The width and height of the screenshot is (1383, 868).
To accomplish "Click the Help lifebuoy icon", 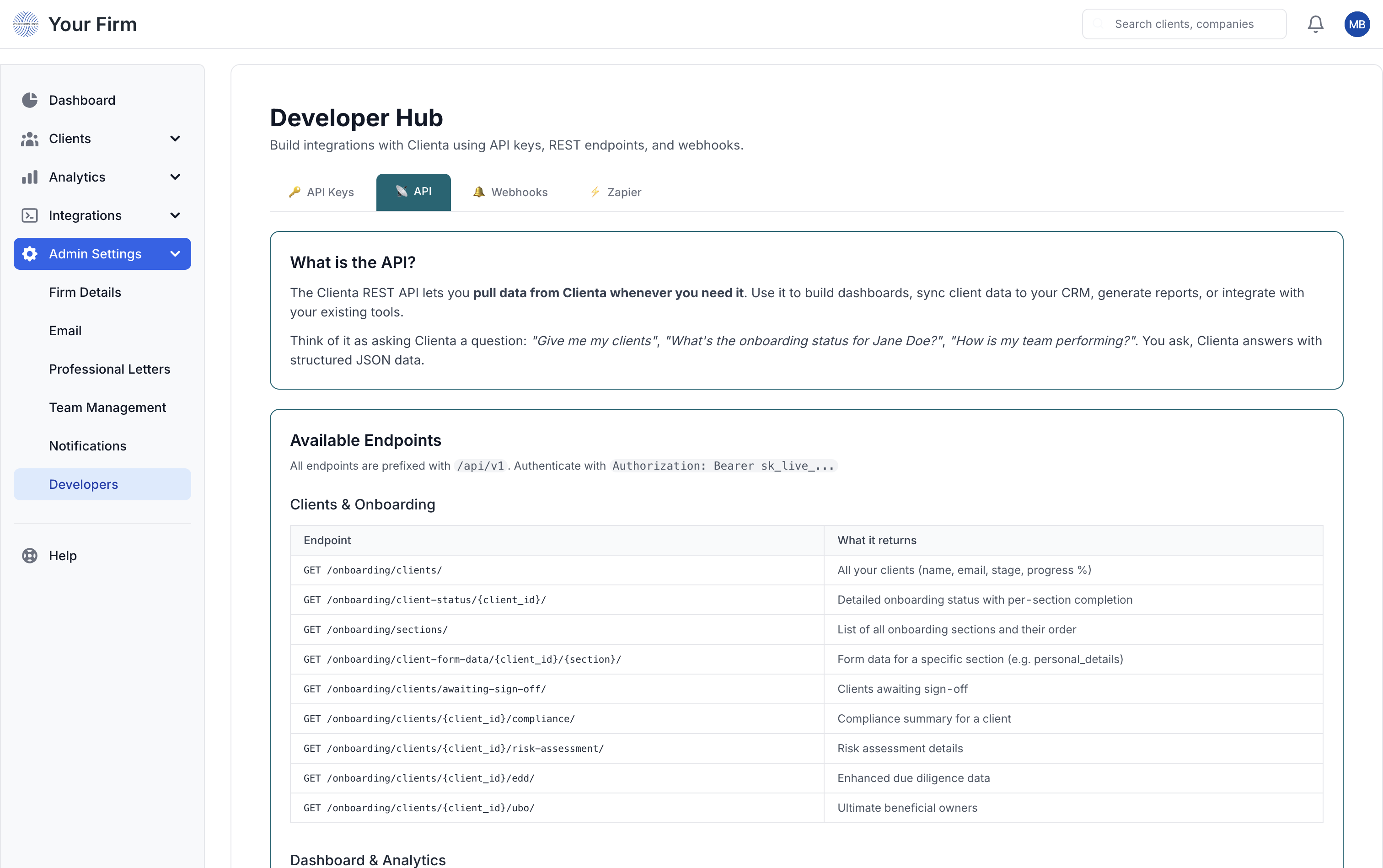I will click(30, 556).
